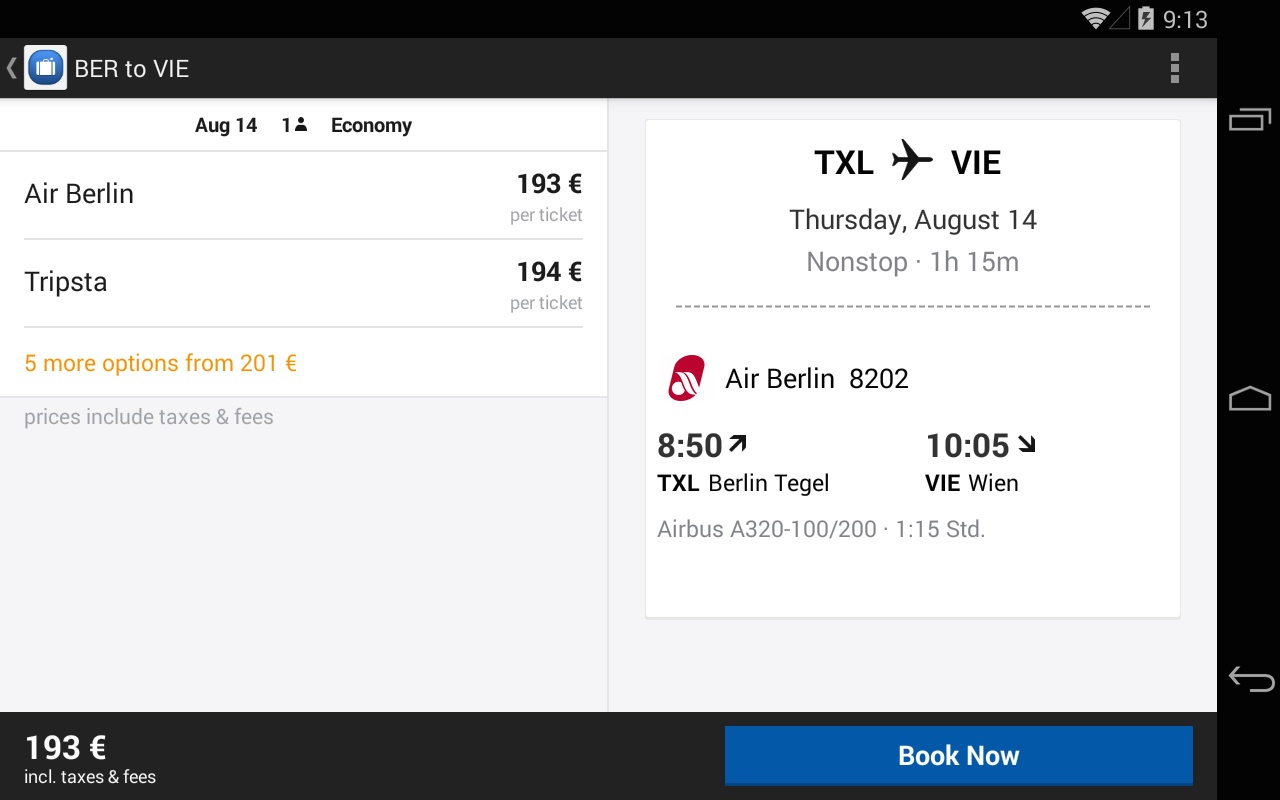The image size is (1280, 800).
Task: Open the three-dot overflow menu
Action: coord(1175,68)
